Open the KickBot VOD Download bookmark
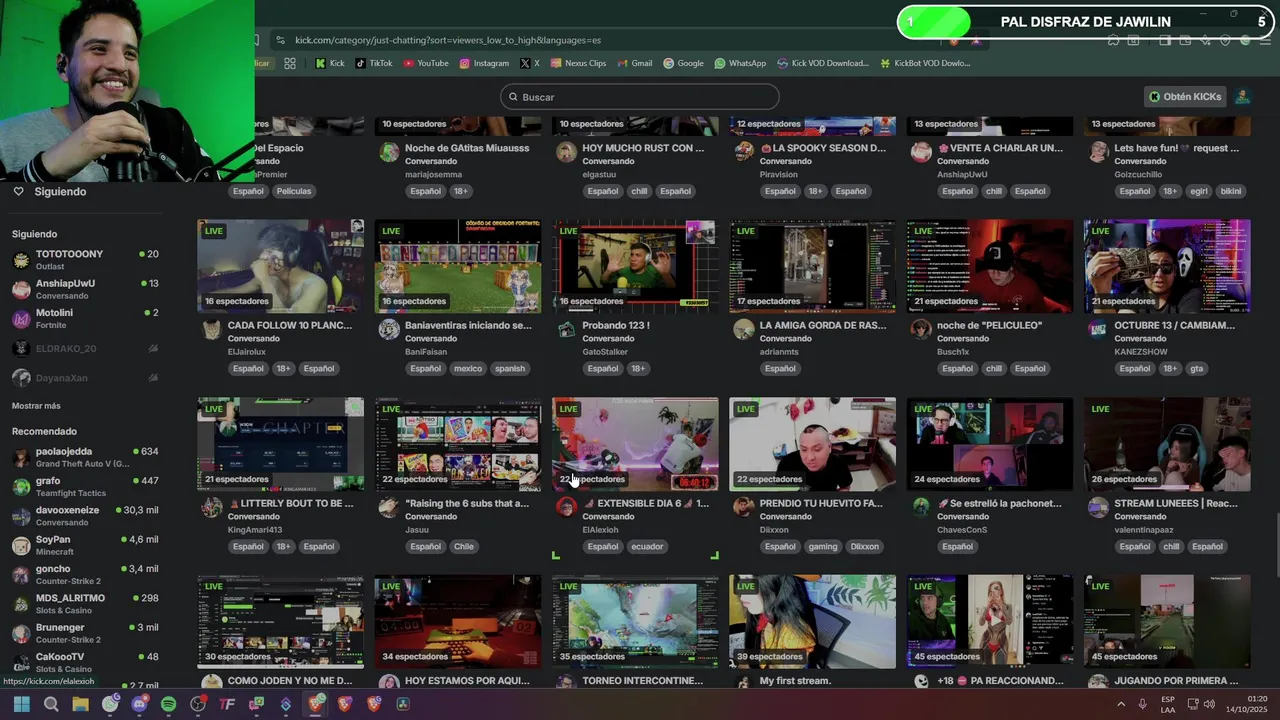 [x=925, y=63]
